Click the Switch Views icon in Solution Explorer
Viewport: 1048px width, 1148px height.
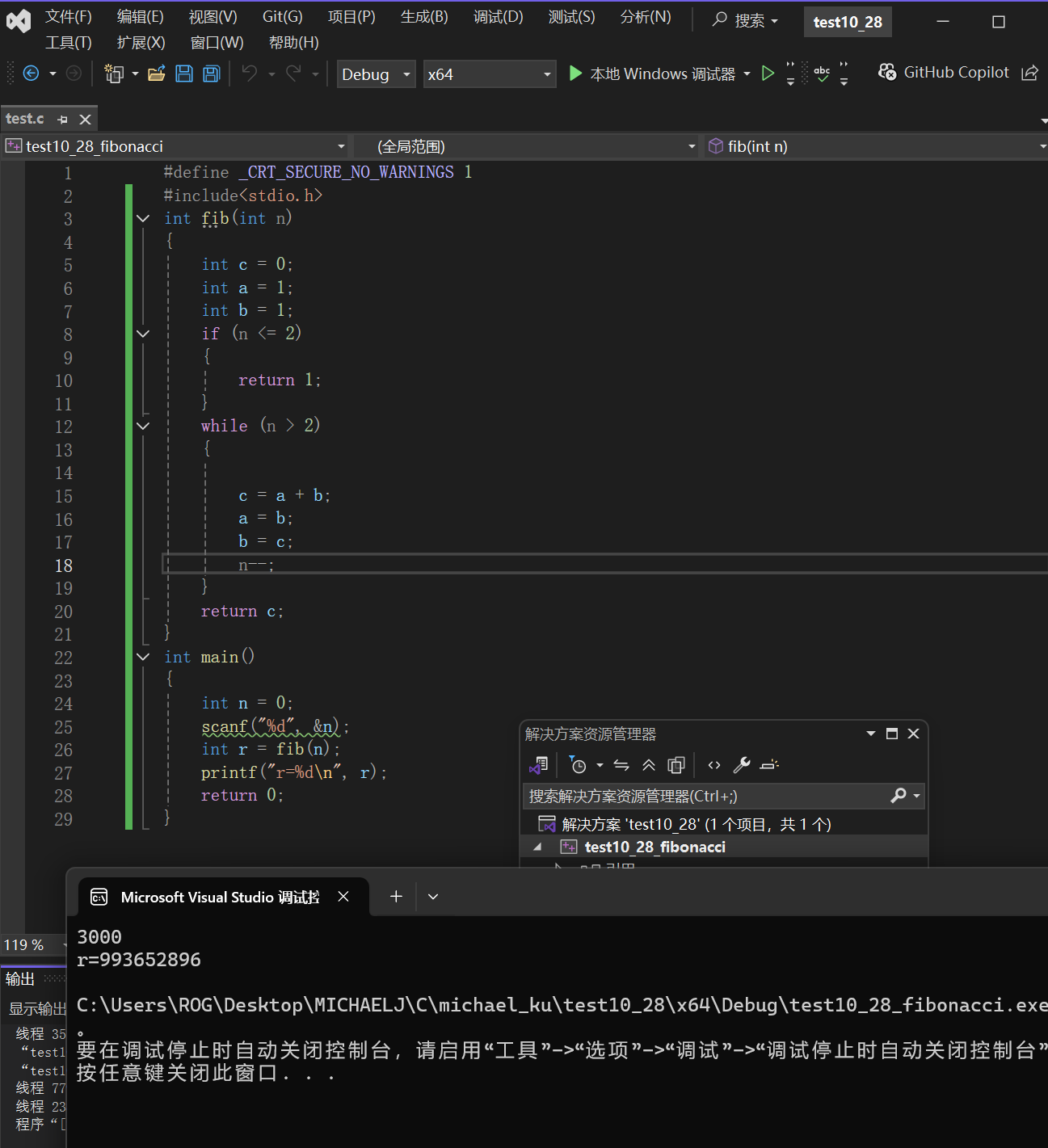[539, 764]
